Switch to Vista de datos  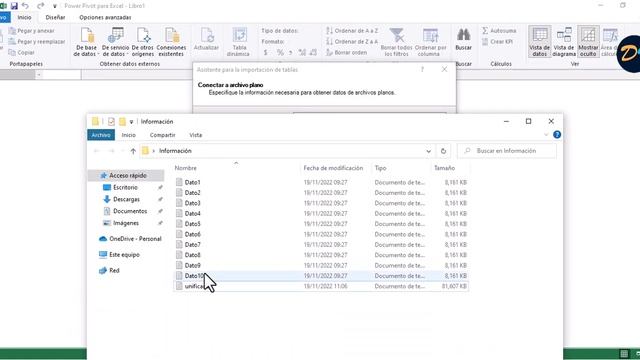[x=540, y=41]
